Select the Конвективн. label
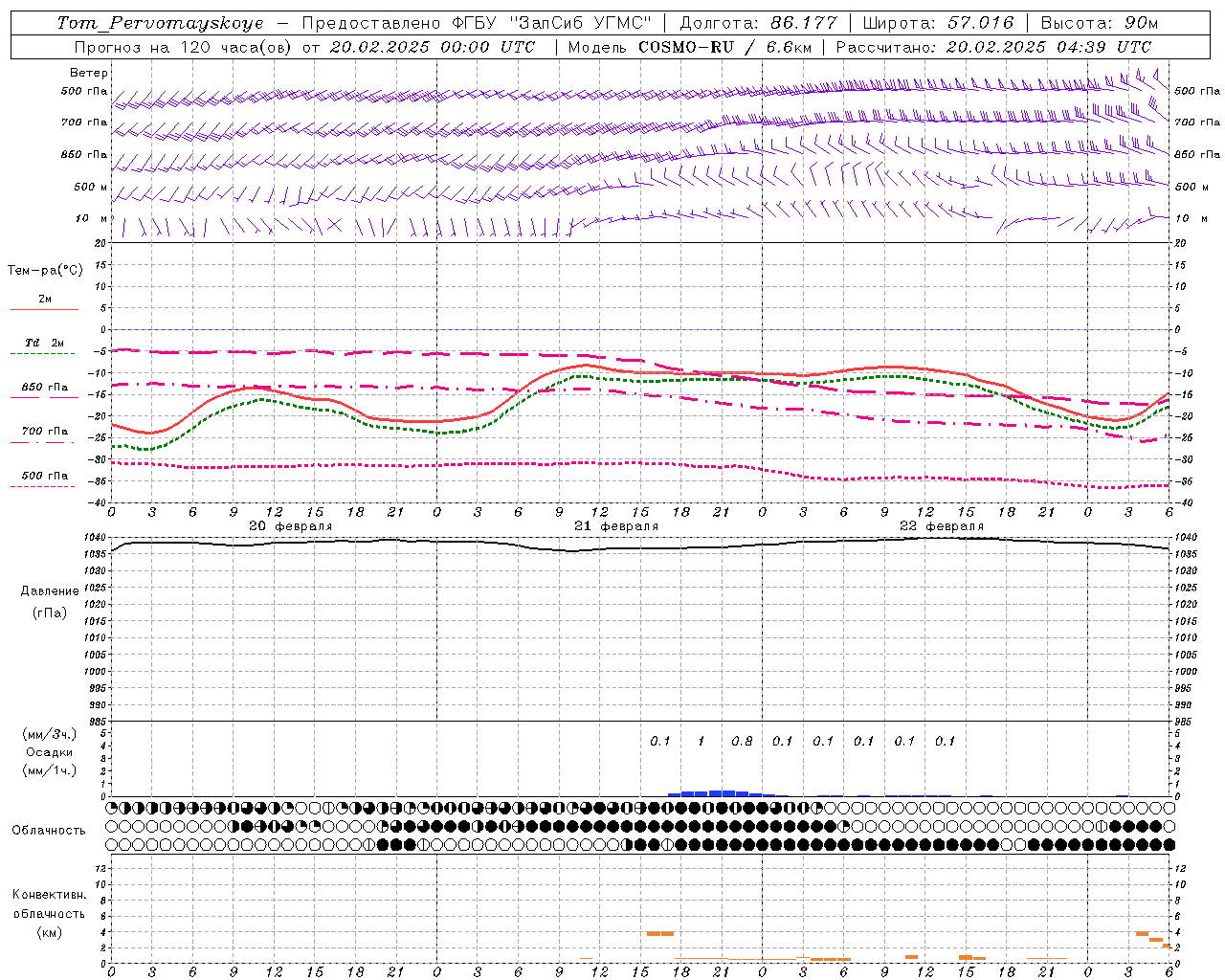 click(x=49, y=895)
